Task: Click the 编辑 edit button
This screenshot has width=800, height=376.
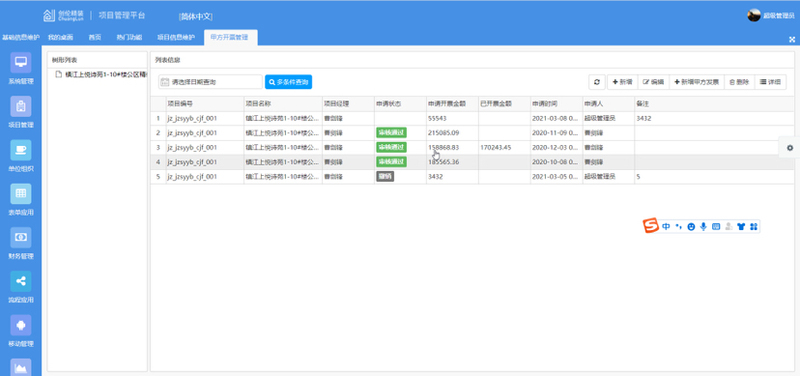Action: [653, 82]
